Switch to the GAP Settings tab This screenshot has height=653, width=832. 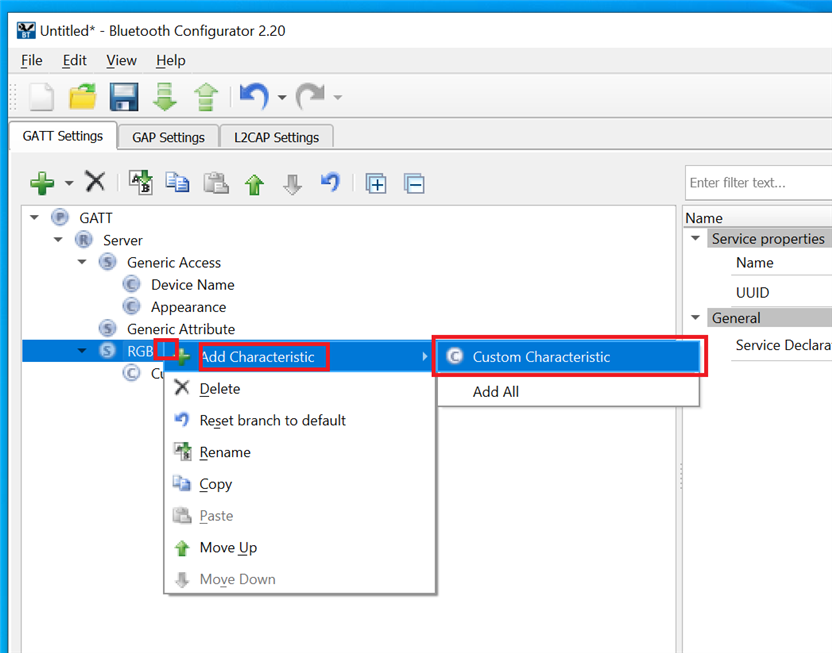tap(168, 137)
